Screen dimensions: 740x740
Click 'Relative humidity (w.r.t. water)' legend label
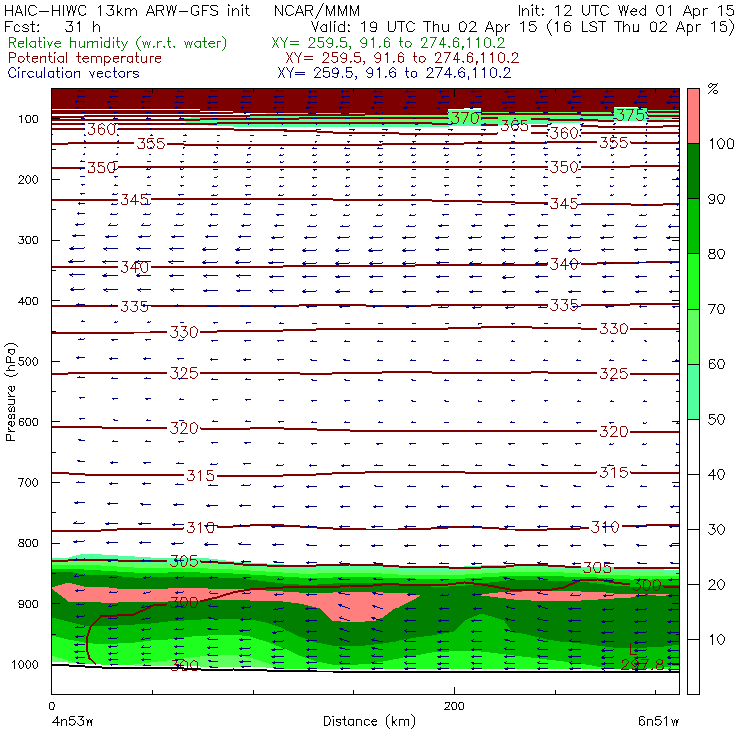pos(118,43)
